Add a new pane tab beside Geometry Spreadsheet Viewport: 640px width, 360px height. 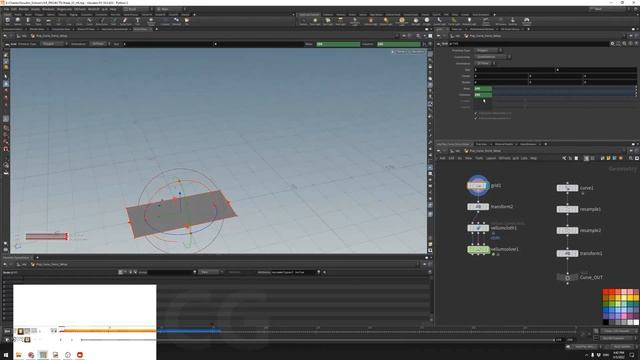(x=37, y=258)
